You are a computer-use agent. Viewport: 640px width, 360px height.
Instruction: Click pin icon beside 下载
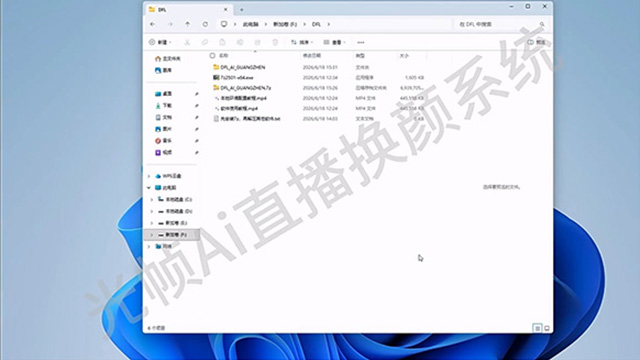[196, 106]
